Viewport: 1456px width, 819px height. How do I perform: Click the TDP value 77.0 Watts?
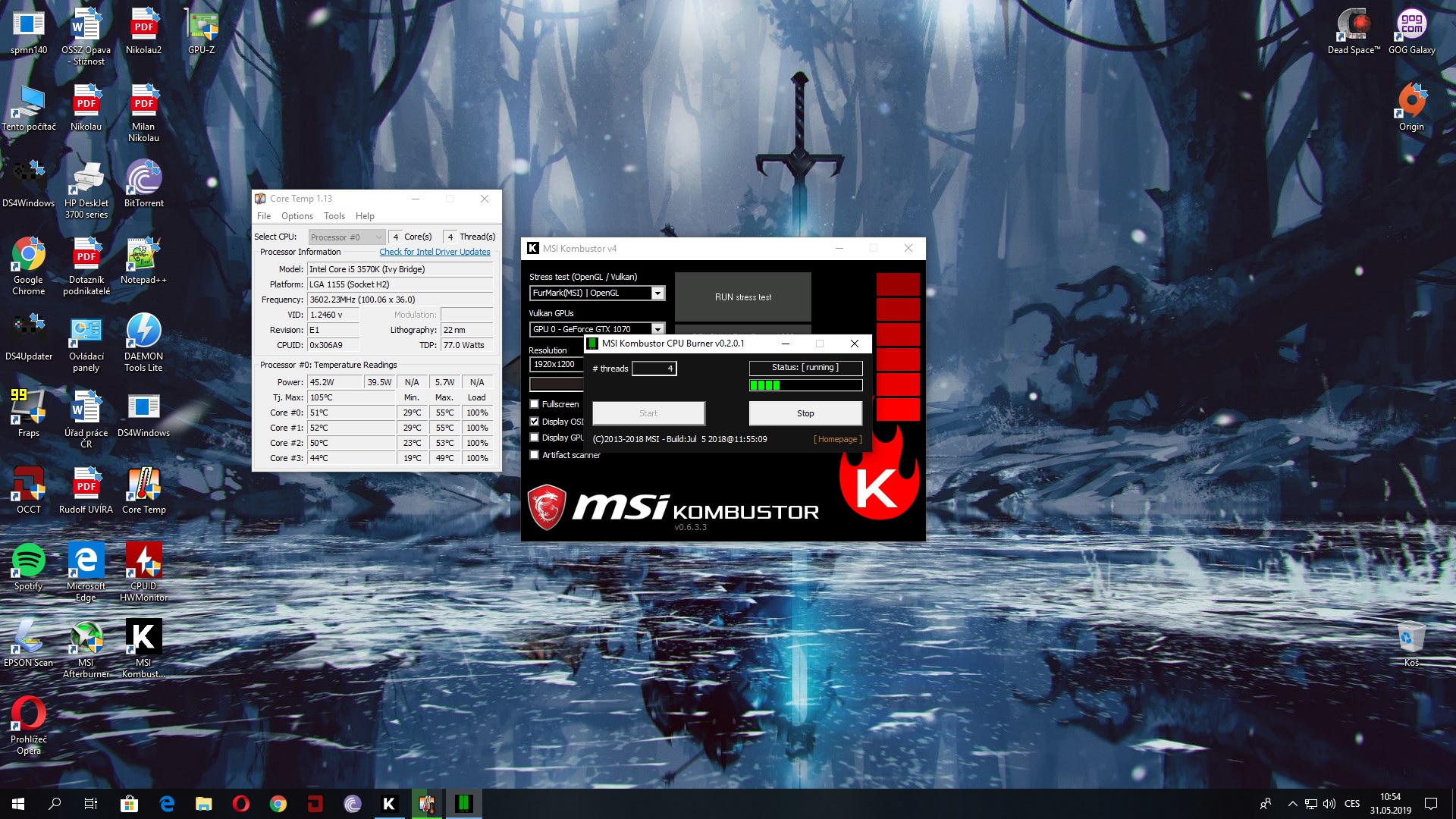coord(467,345)
